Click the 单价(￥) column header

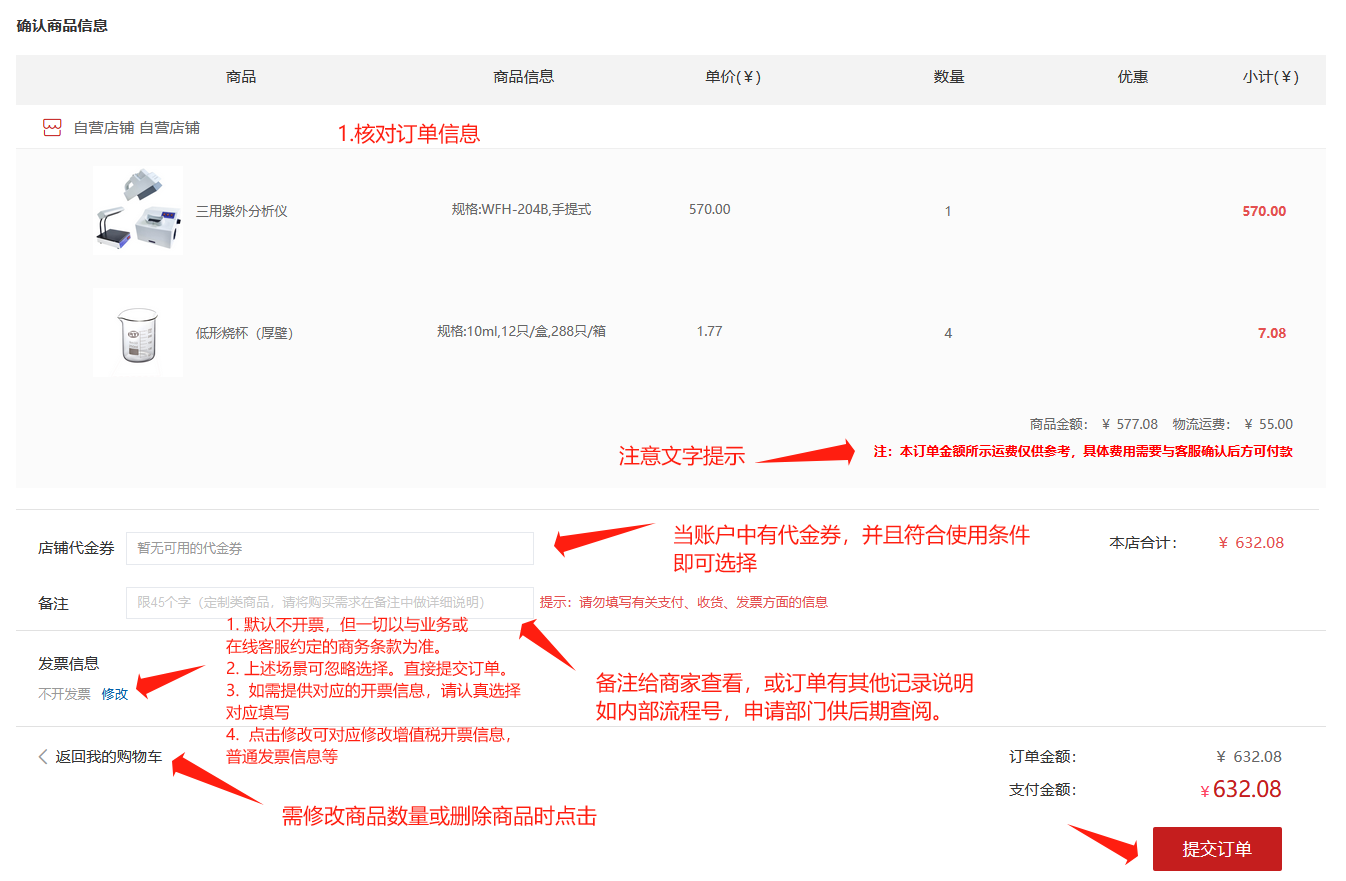(732, 77)
